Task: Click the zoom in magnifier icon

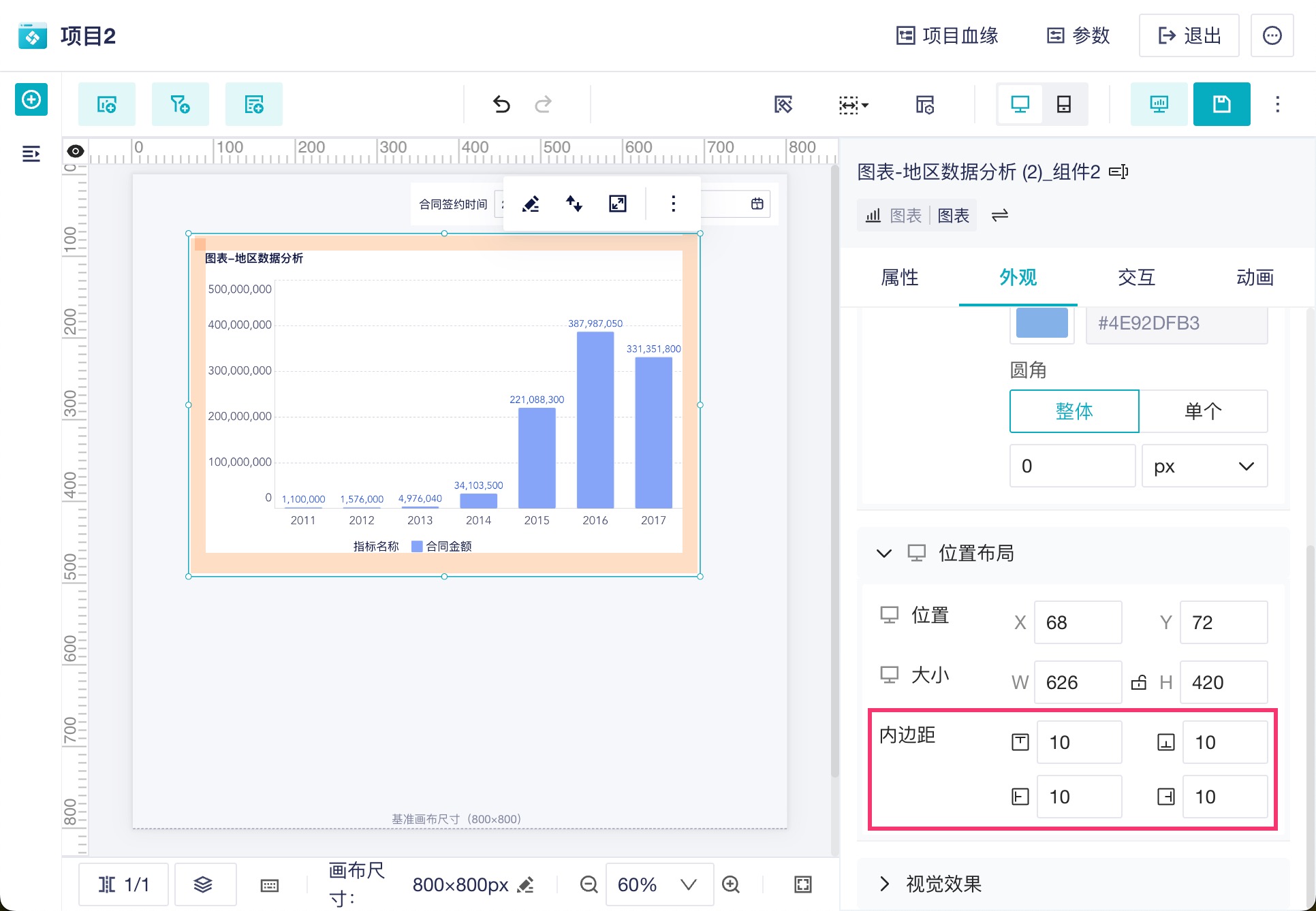Action: click(x=731, y=884)
